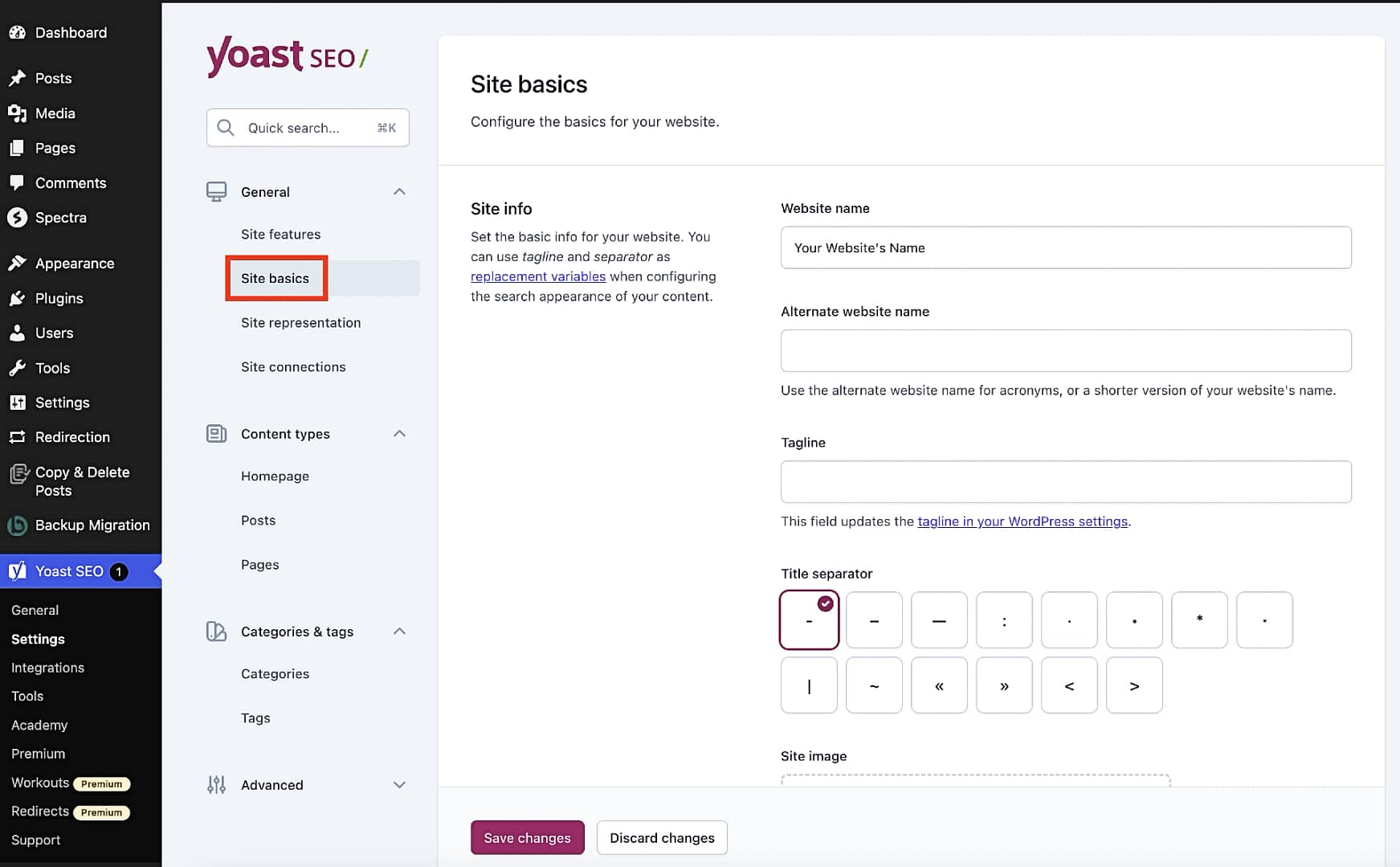This screenshot has height=867, width=1400.
Task: Click the Redirection arrows icon
Action: [x=17, y=437]
